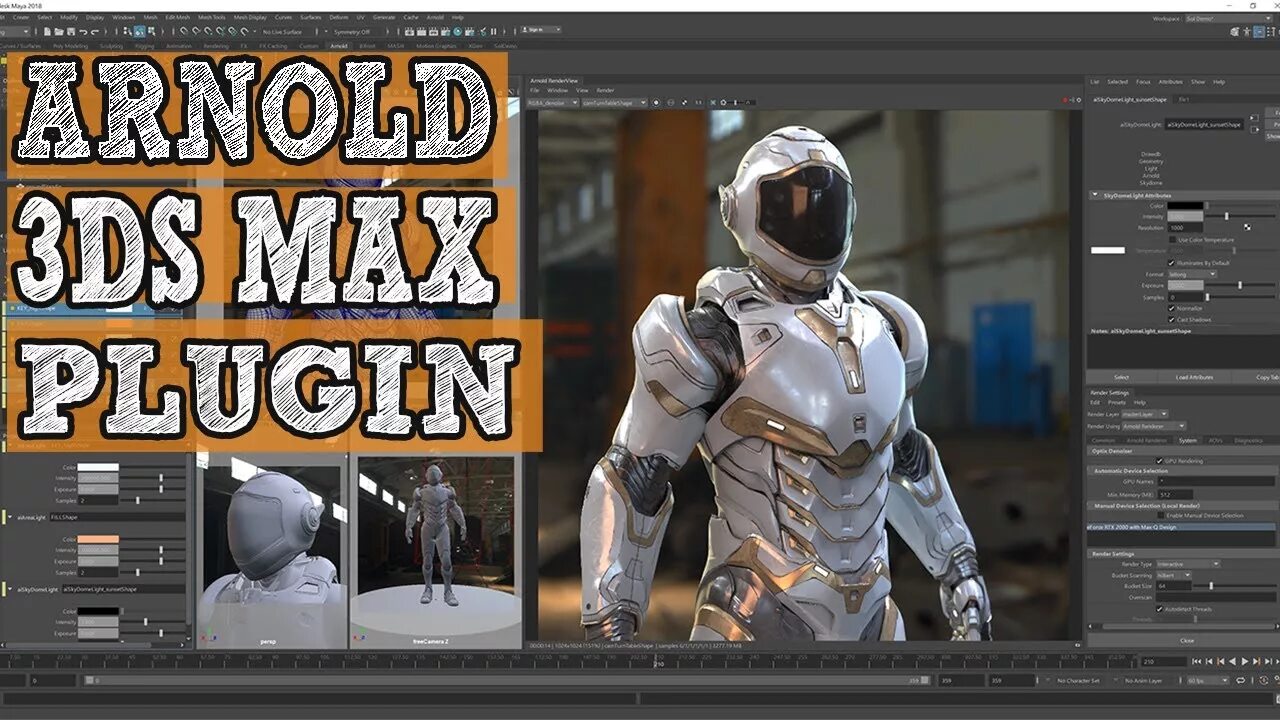Click Load Attributes button

coord(1194,377)
